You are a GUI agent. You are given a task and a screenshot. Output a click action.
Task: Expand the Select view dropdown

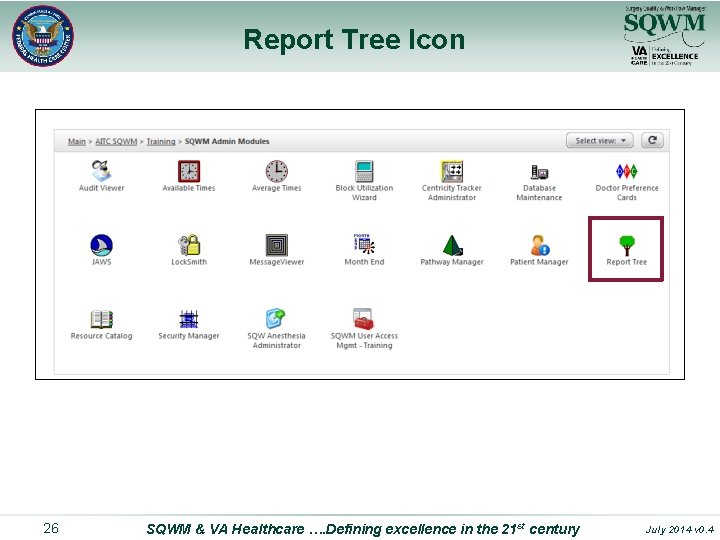point(600,141)
